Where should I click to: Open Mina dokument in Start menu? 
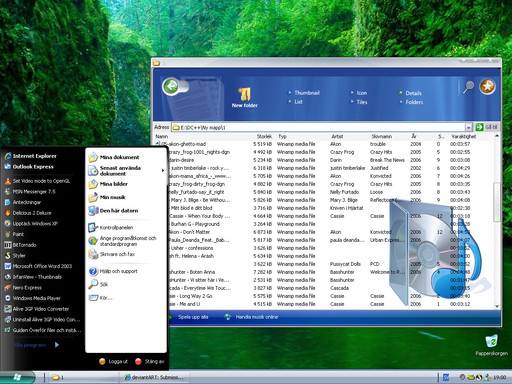[114, 157]
